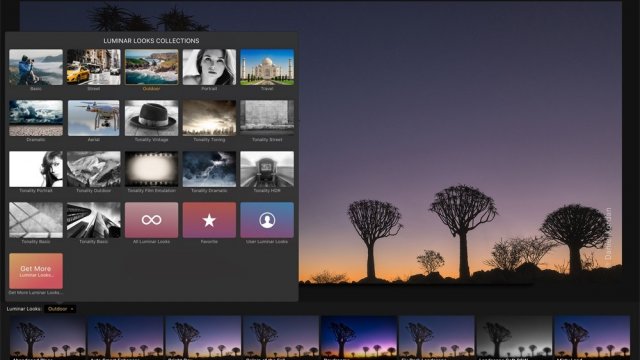Screen dimensions: 640x360
Task: Open the Street collection with yellow taxi
Action: [93, 67]
